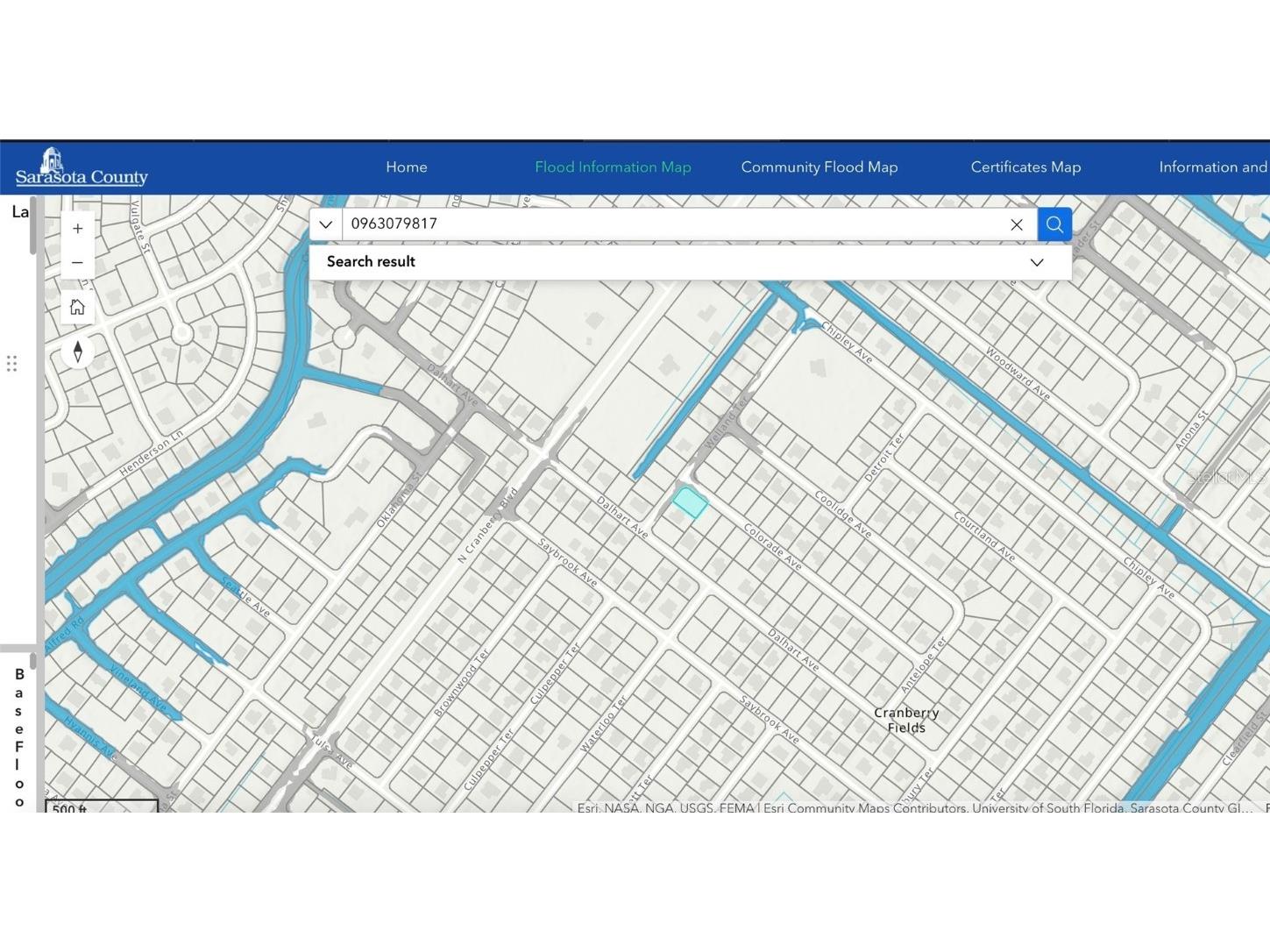Clear the parcel number search text
1270x952 pixels.
[1016, 225]
